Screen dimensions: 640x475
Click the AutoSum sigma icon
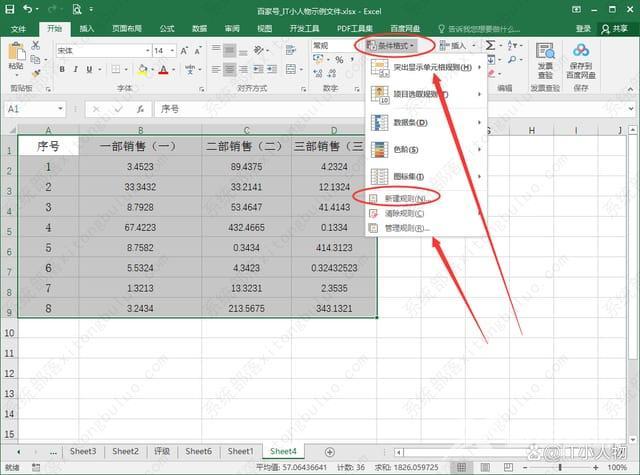(x=490, y=45)
